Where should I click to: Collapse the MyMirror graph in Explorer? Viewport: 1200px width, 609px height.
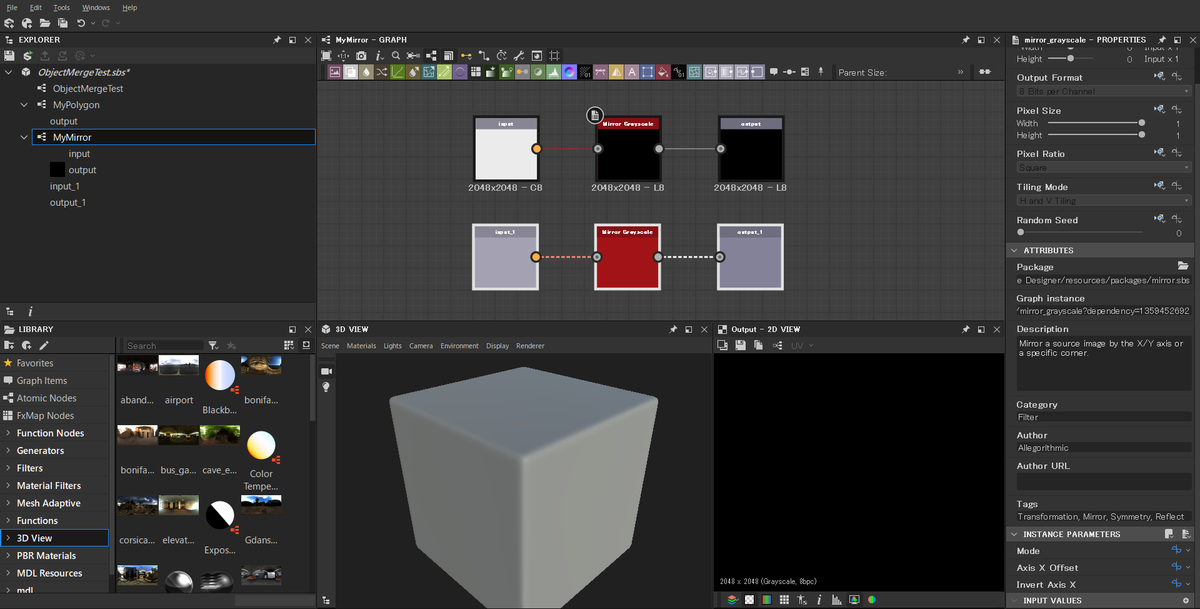(25, 137)
